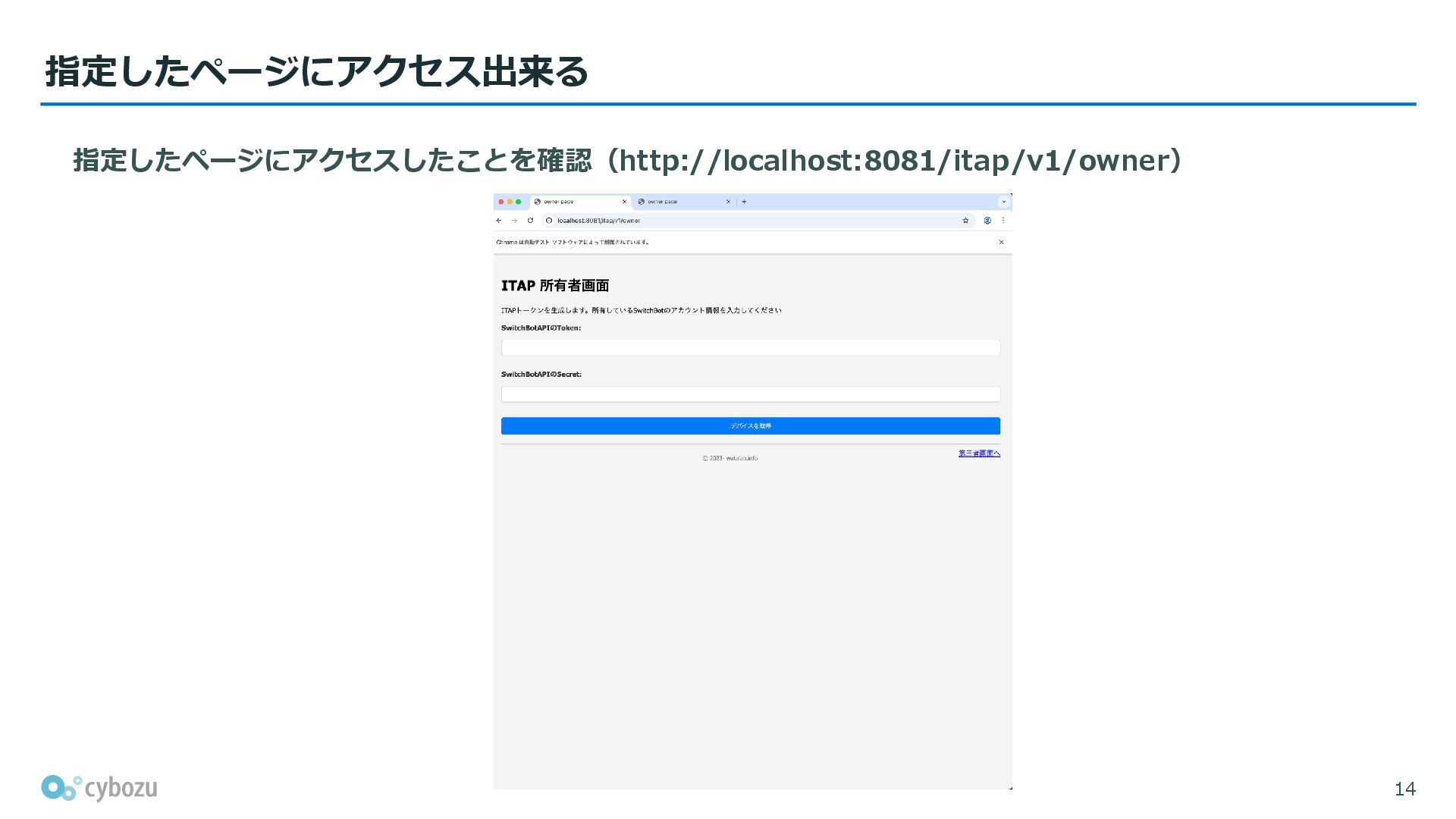1456x819 pixels.
Task: Focus the SwitchBotAPI Secret input field
Action: [750, 394]
